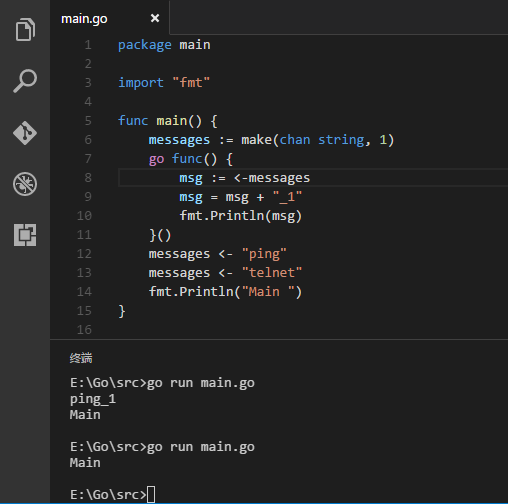The height and width of the screenshot is (504, 508).
Task: Click the 终端 terminal panel label
Action: click(81, 358)
